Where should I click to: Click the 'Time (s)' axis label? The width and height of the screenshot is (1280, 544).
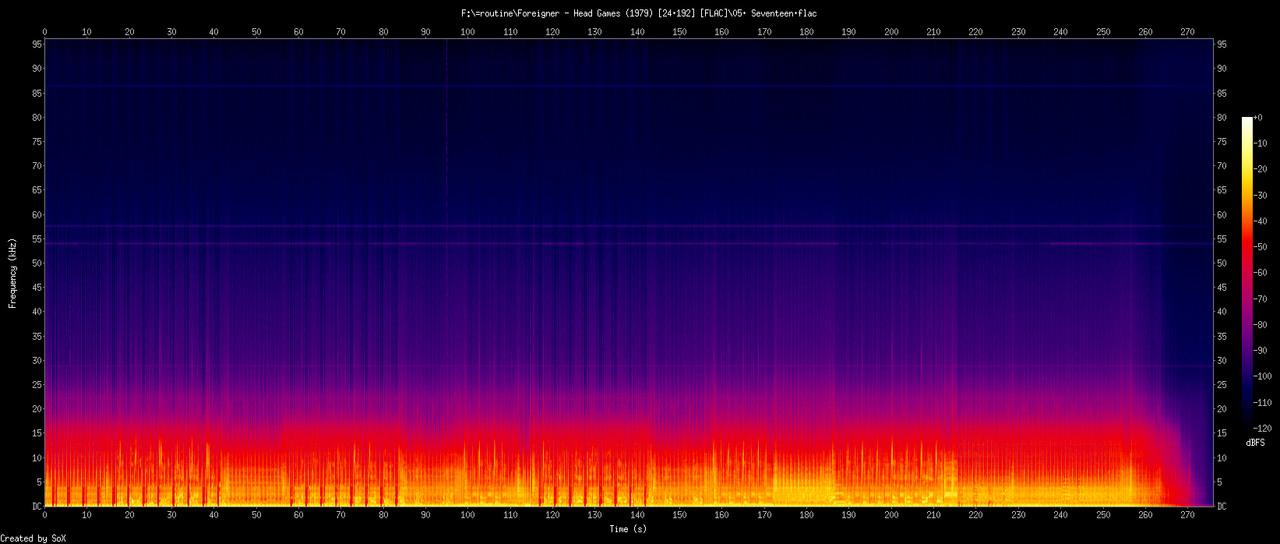628,528
